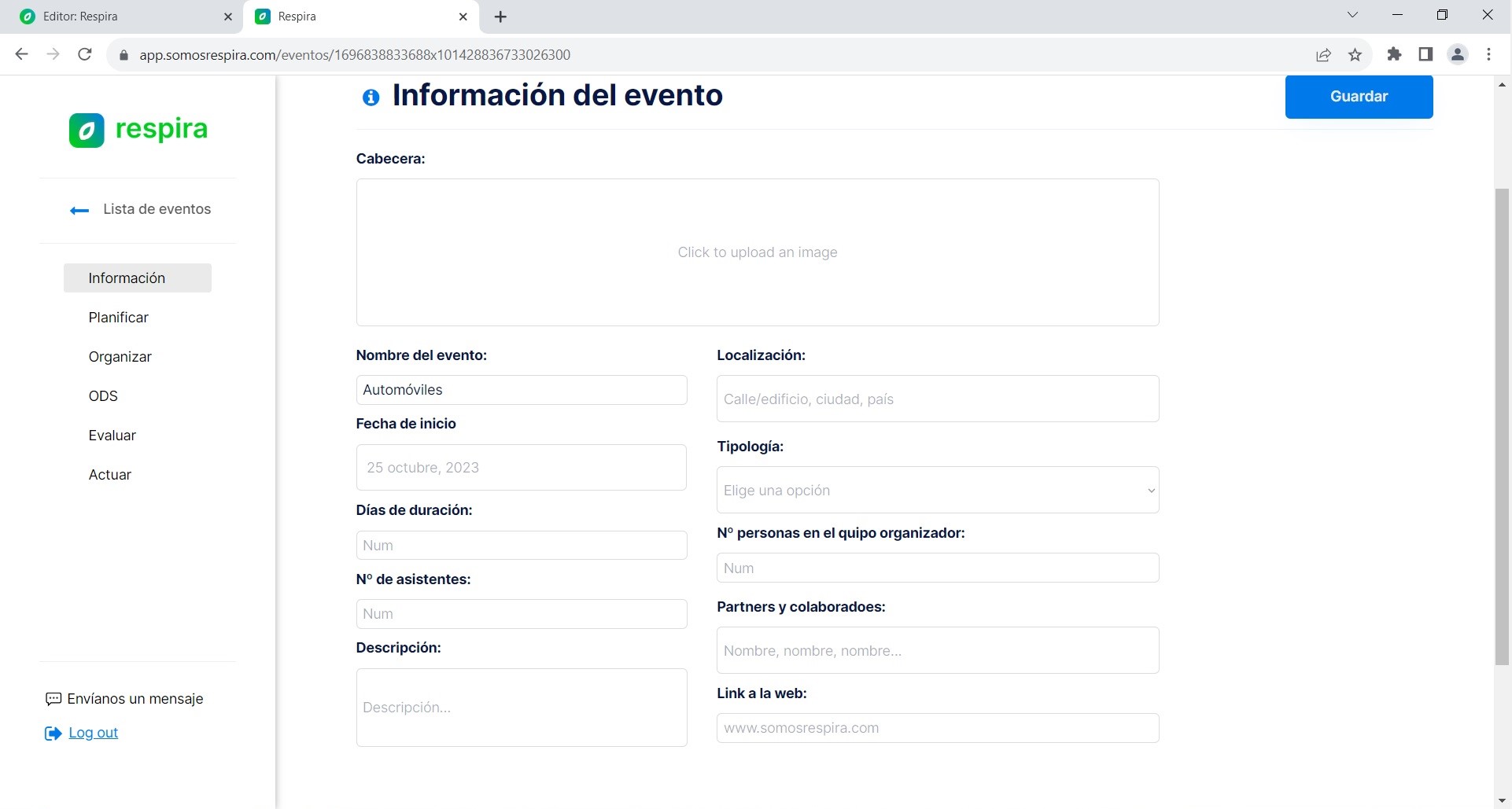
Task: Switch to Editor: Respira tab
Action: (x=122, y=17)
